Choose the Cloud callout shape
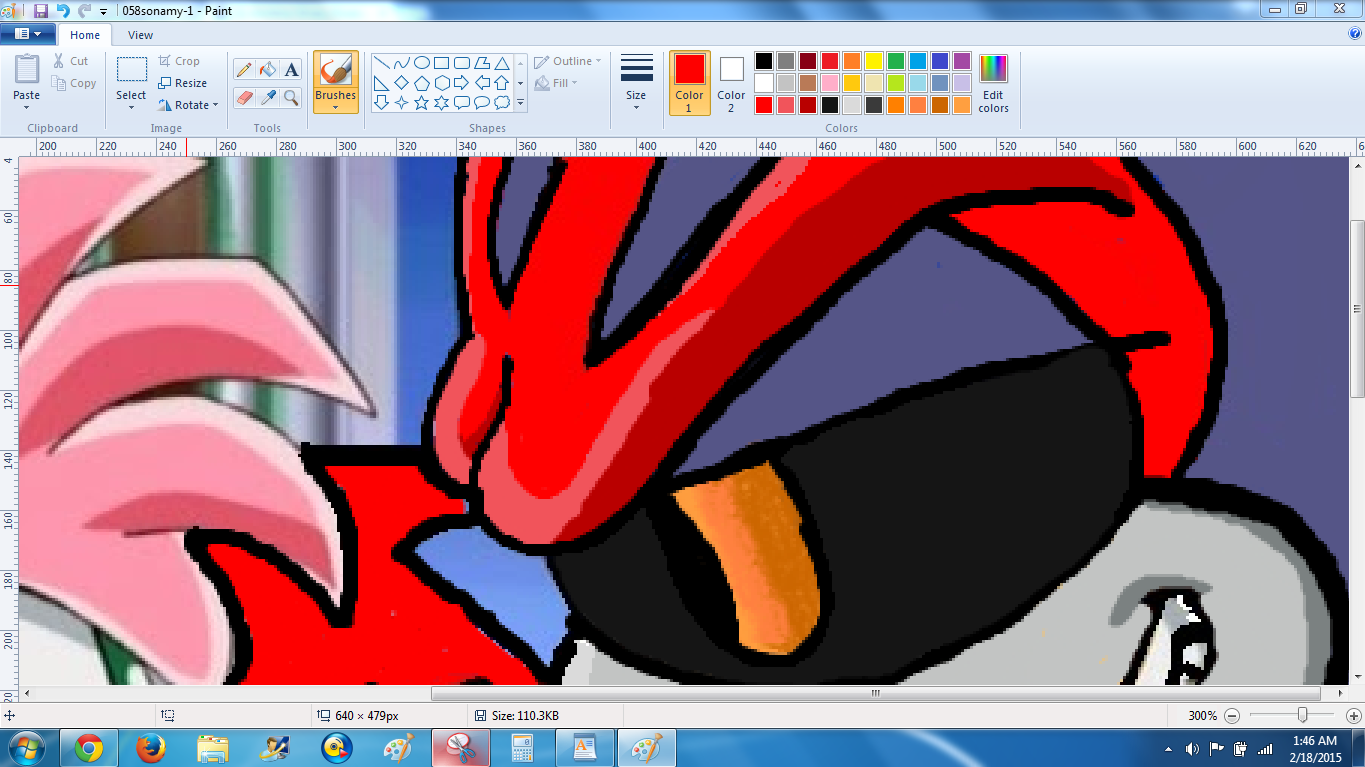The image size is (1365, 767). [501, 102]
